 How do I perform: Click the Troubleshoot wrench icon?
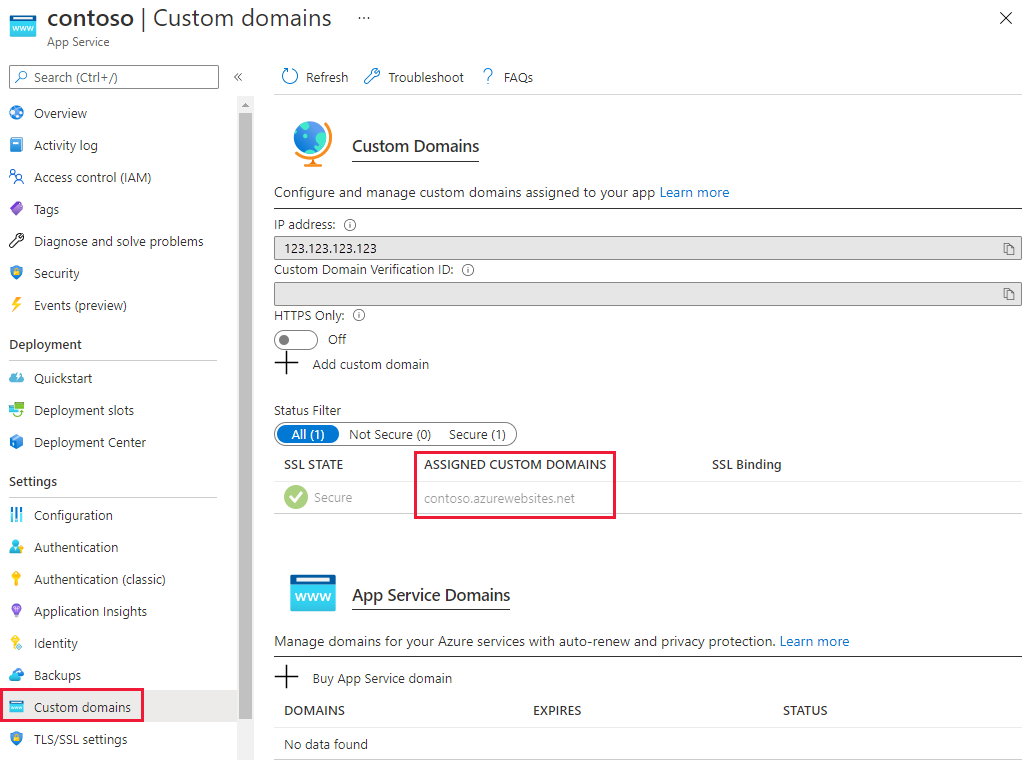click(372, 77)
